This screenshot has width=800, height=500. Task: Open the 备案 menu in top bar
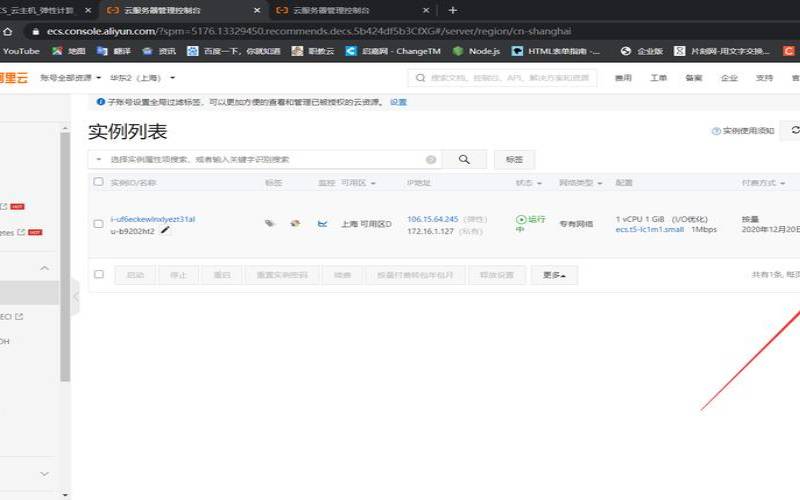point(694,78)
